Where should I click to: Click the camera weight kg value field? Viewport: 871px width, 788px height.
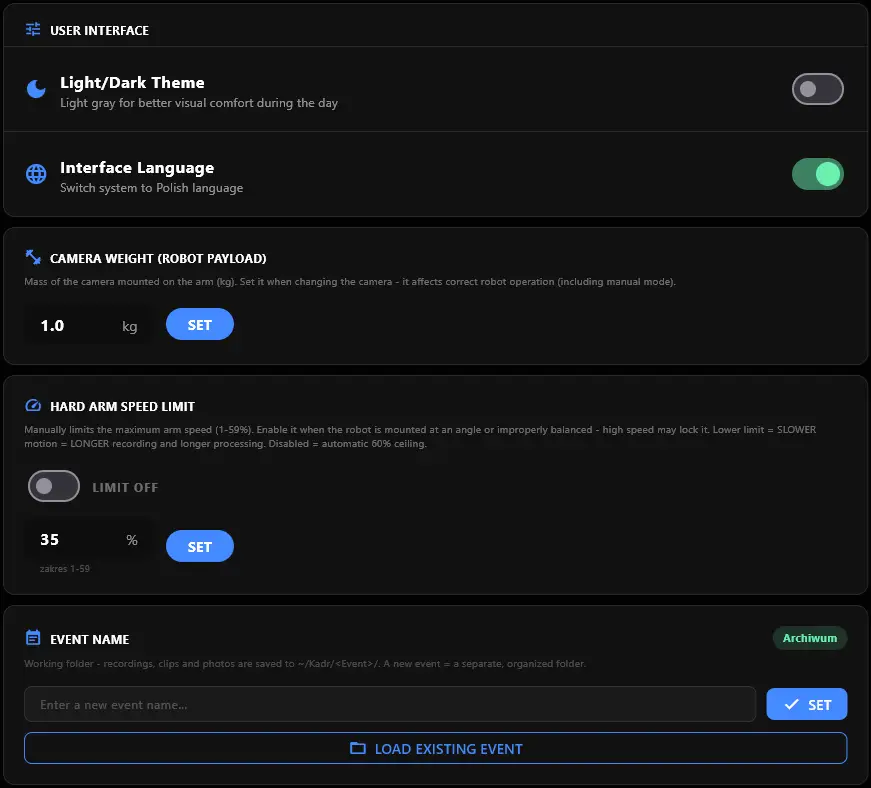tap(88, 325)
